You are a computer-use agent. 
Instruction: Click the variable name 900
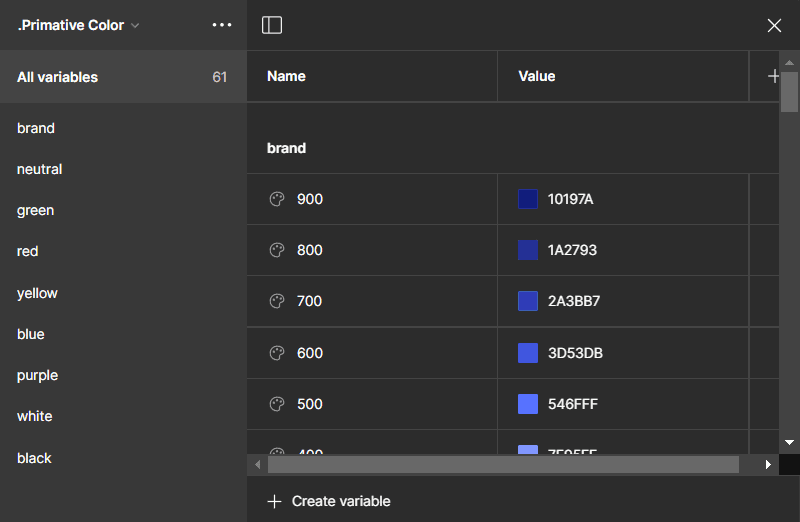pyautogui.click(x=310, y=199)
